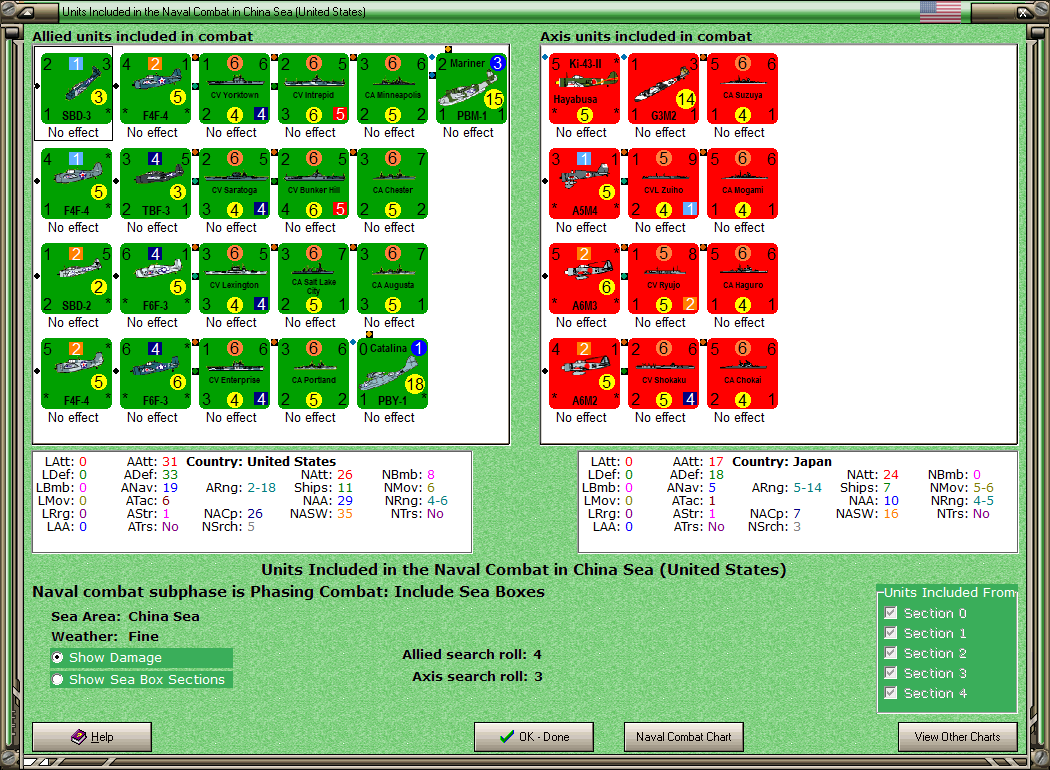Choose the CV Bunker Hill counter
Viewport: 1050px width, 770px height.
point(313,183)
